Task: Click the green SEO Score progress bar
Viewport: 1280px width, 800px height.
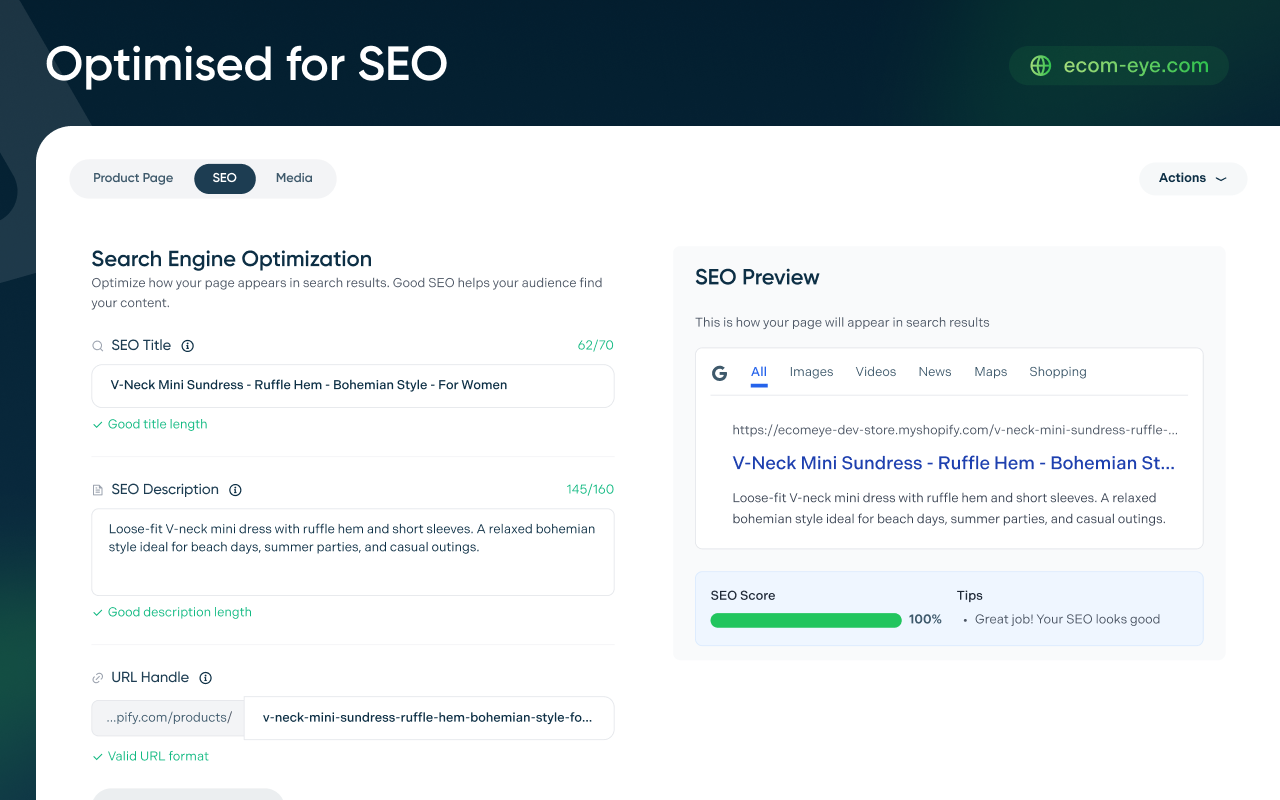Action: click(806, 620)
